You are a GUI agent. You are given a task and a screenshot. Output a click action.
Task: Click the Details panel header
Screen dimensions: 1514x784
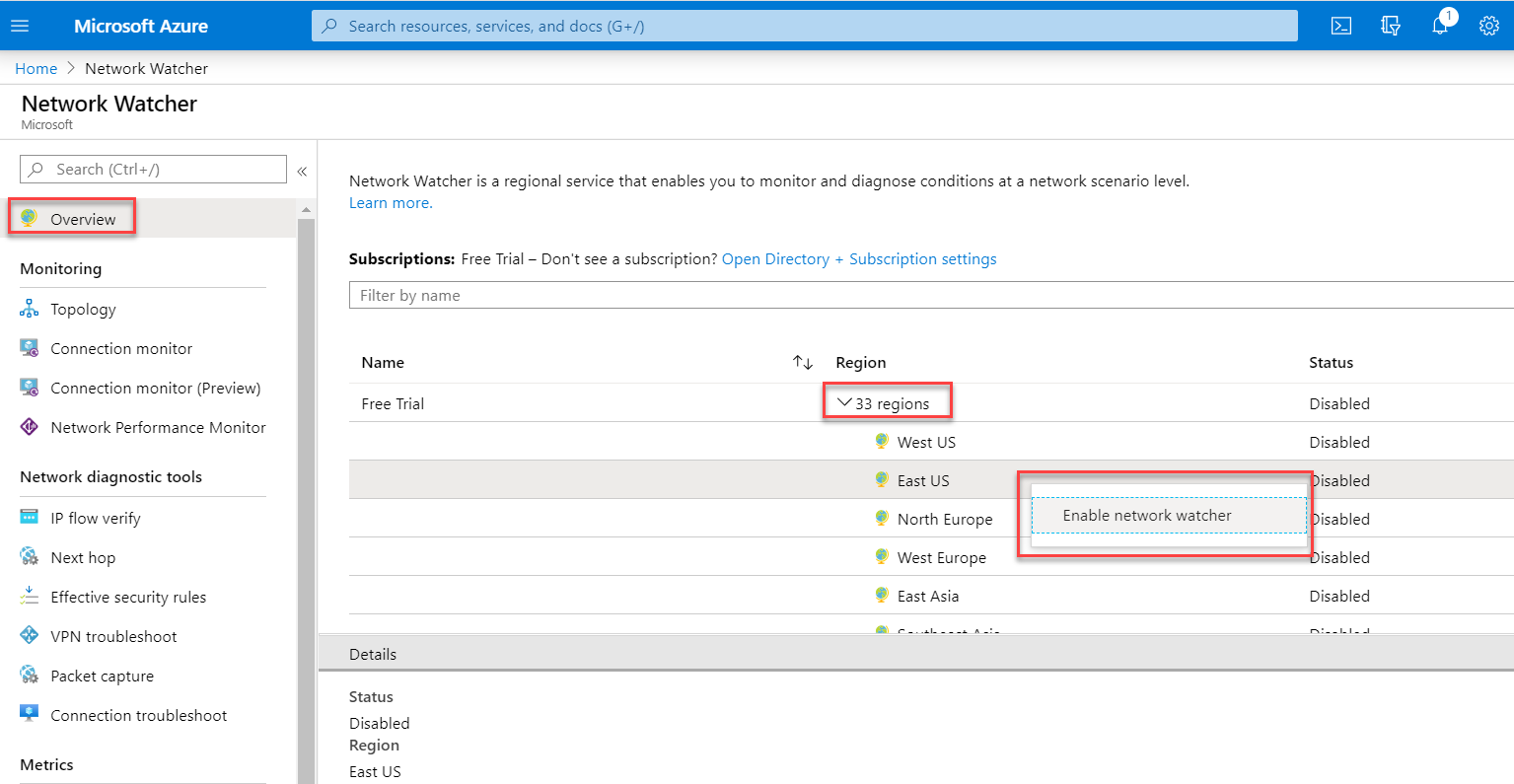[915, 654]
